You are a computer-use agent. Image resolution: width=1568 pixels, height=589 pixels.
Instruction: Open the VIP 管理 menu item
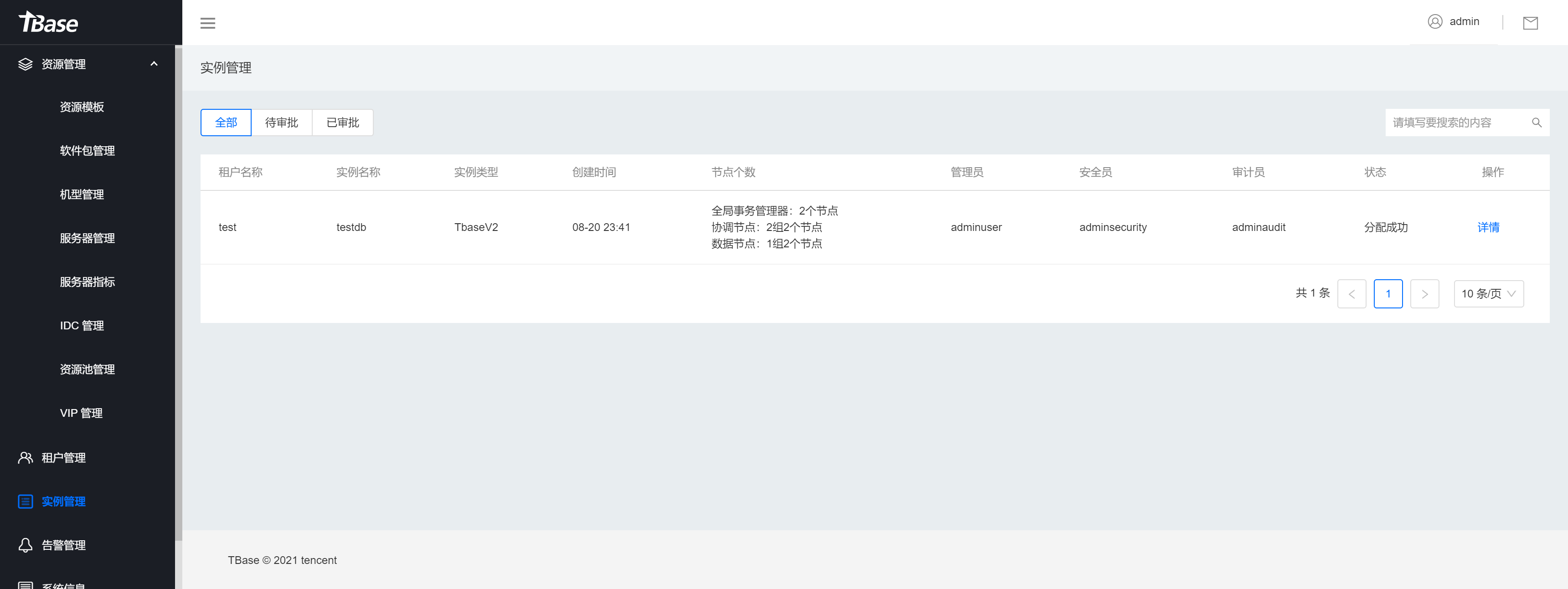(81, 412)
